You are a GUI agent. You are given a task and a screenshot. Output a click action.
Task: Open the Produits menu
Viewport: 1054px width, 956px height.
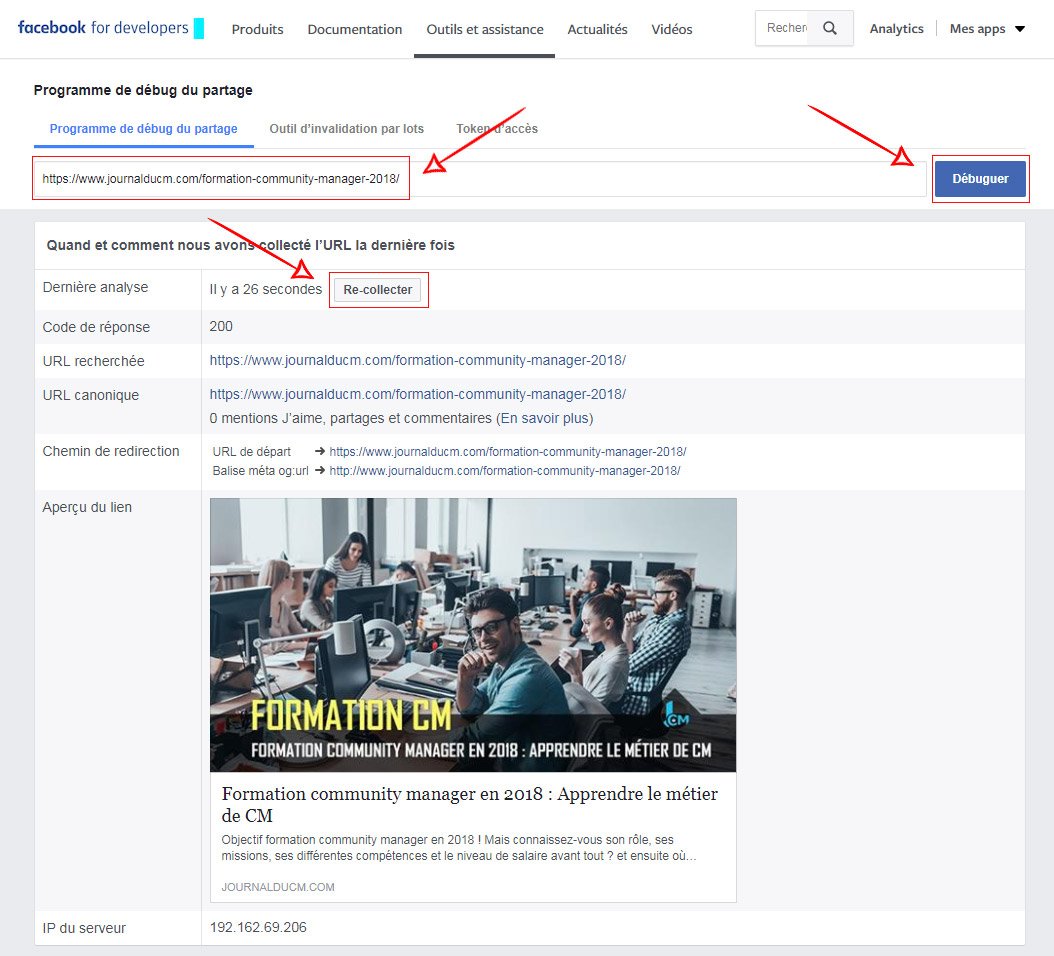[257, 30]
